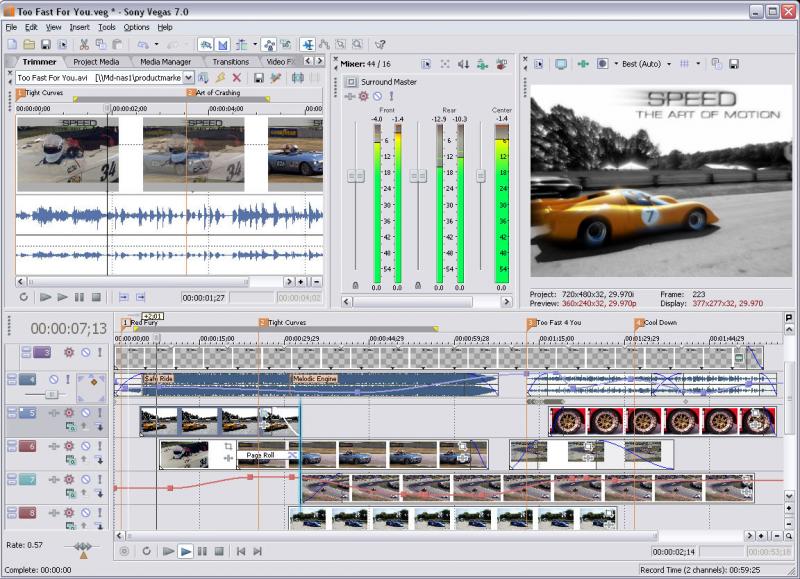The height and width of the screenshot is (579, 800).
Task: Open overlays grid dropdown arrow in preview
Action: 698,64
